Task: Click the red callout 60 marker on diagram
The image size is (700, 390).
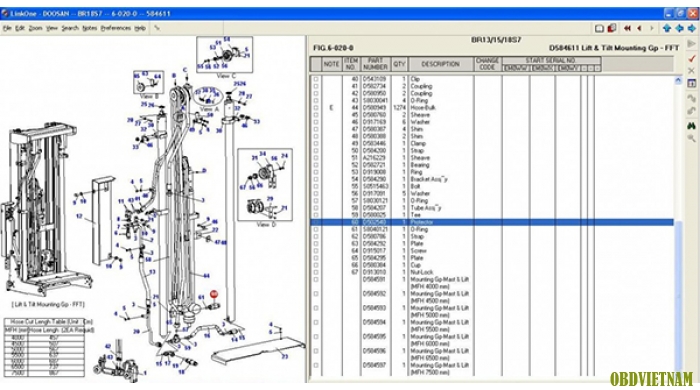Action: tap(214, 294)
